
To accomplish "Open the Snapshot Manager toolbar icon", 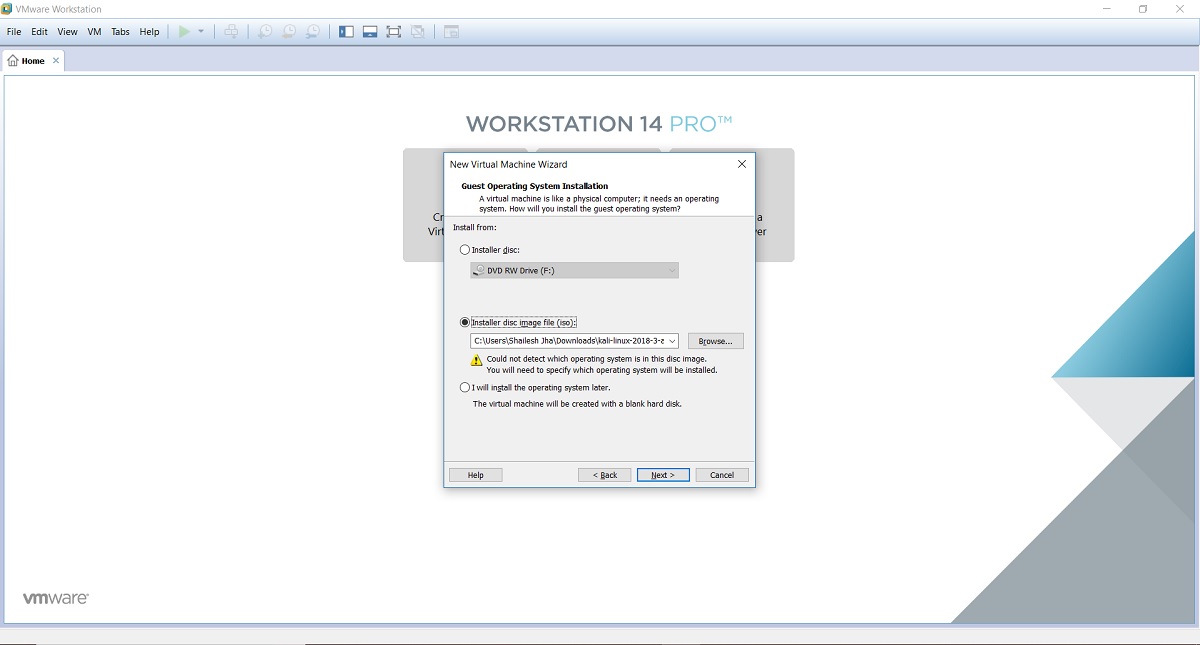I will pyautogui.click(x=312, y=32).
